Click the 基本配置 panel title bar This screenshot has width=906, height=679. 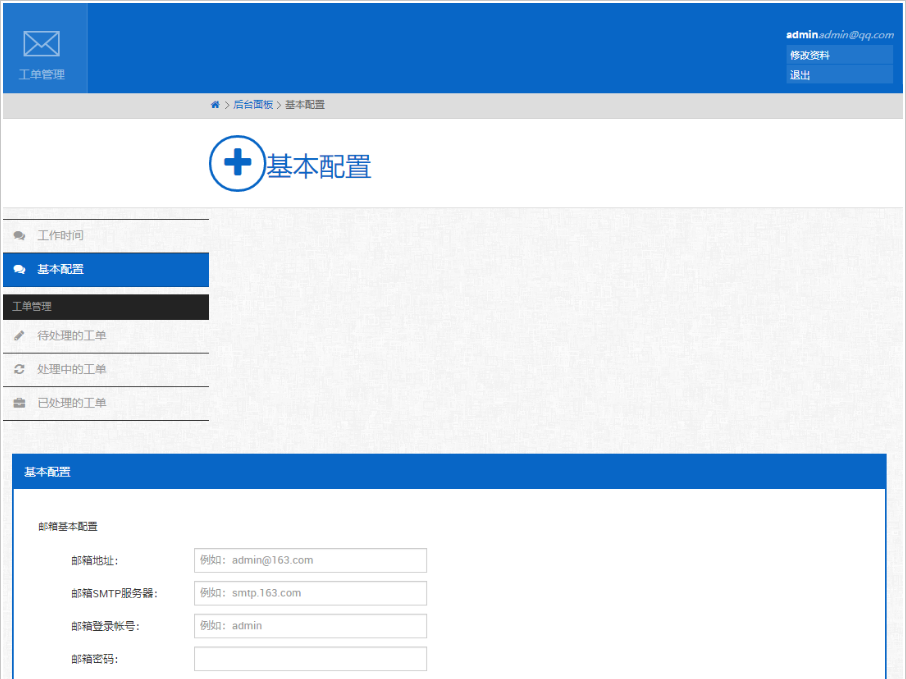[449, 472]
